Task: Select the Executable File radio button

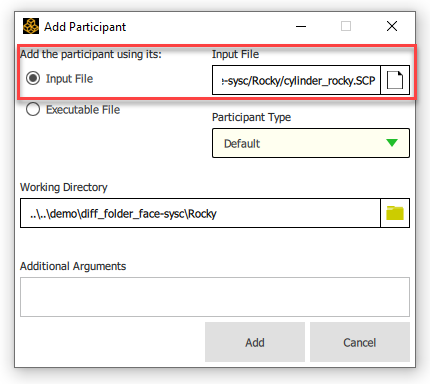Action: pyautogui.click(x=33, y=109)
